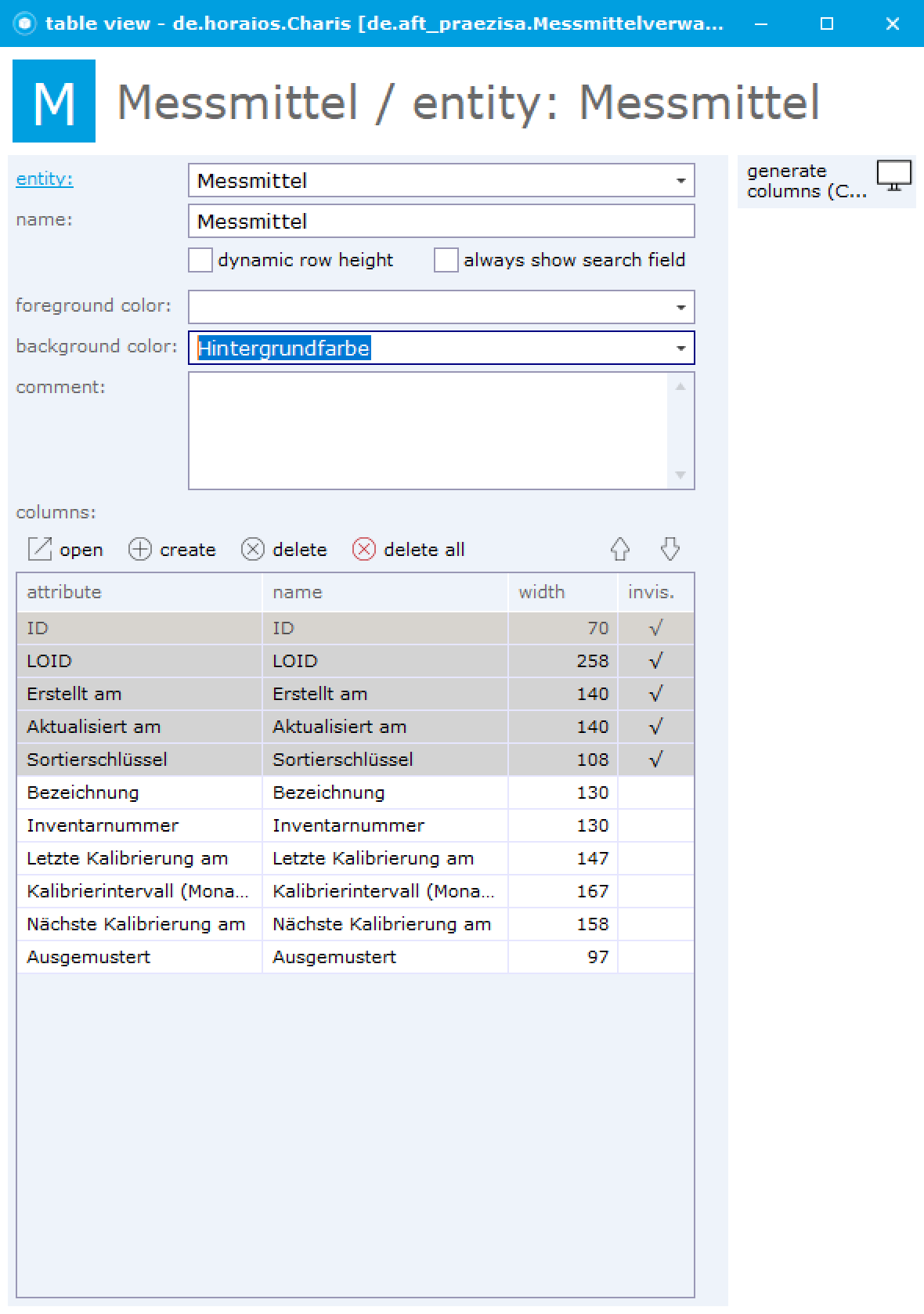Click the invis. column header

656,592
